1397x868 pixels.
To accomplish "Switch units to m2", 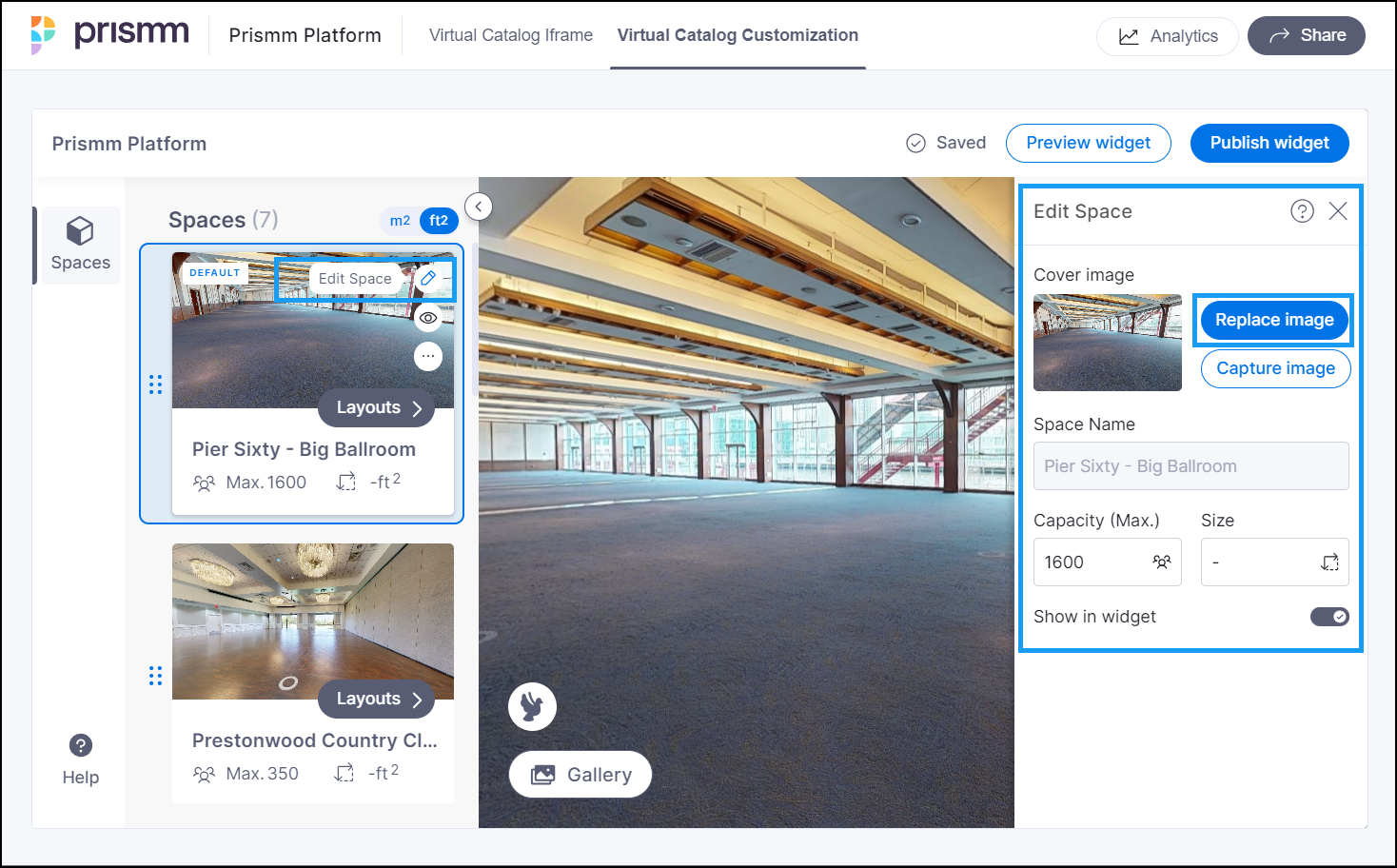I will click(400, 221).
